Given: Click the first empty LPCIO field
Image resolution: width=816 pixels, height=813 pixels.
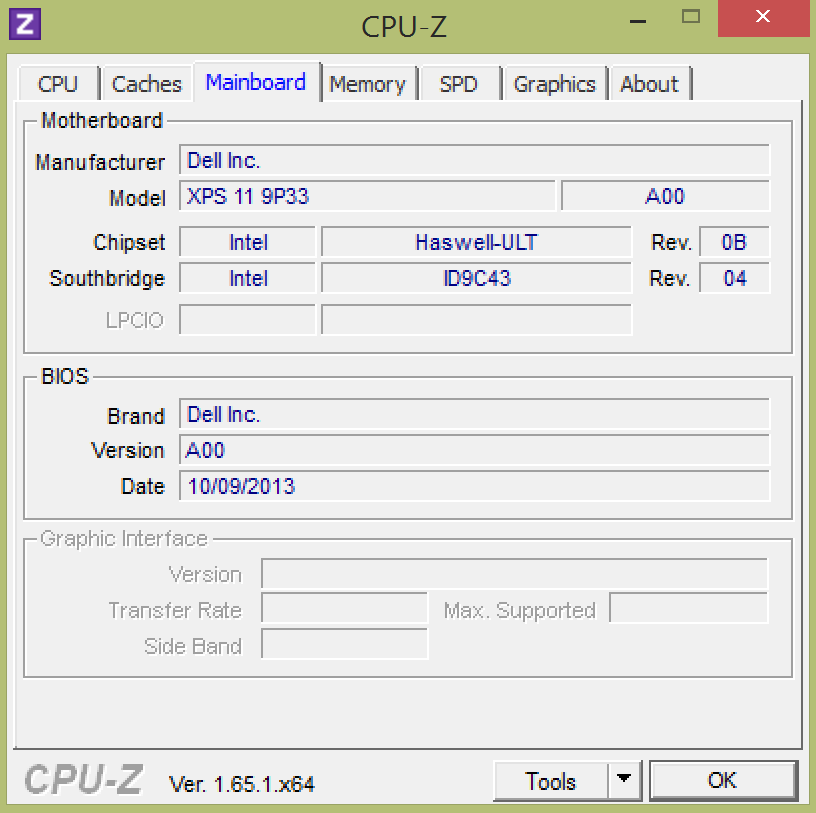Looking at the screenshot, I should (x=248, y=320).
